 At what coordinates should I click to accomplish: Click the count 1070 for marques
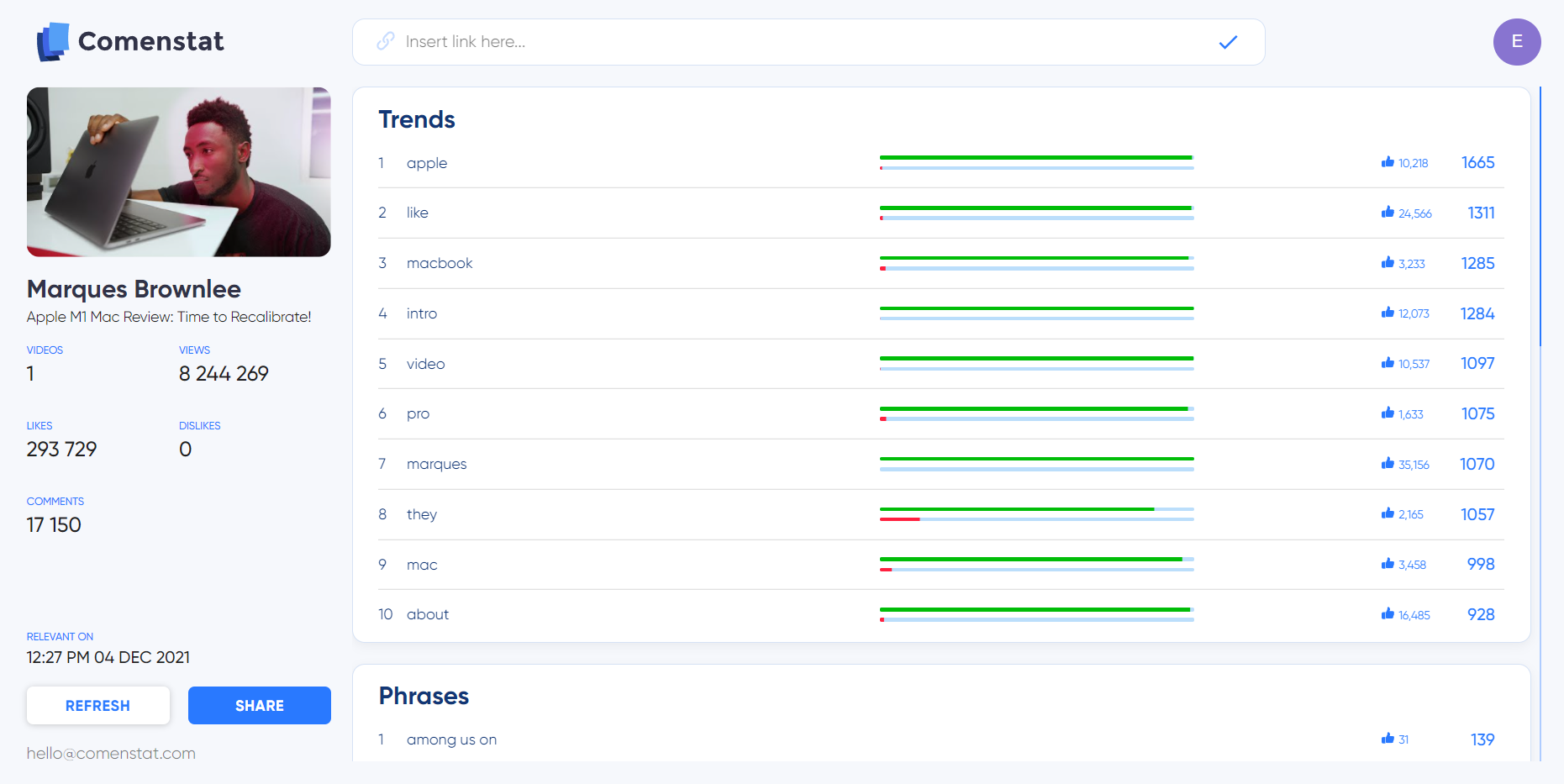click(x=1477, y=464)
